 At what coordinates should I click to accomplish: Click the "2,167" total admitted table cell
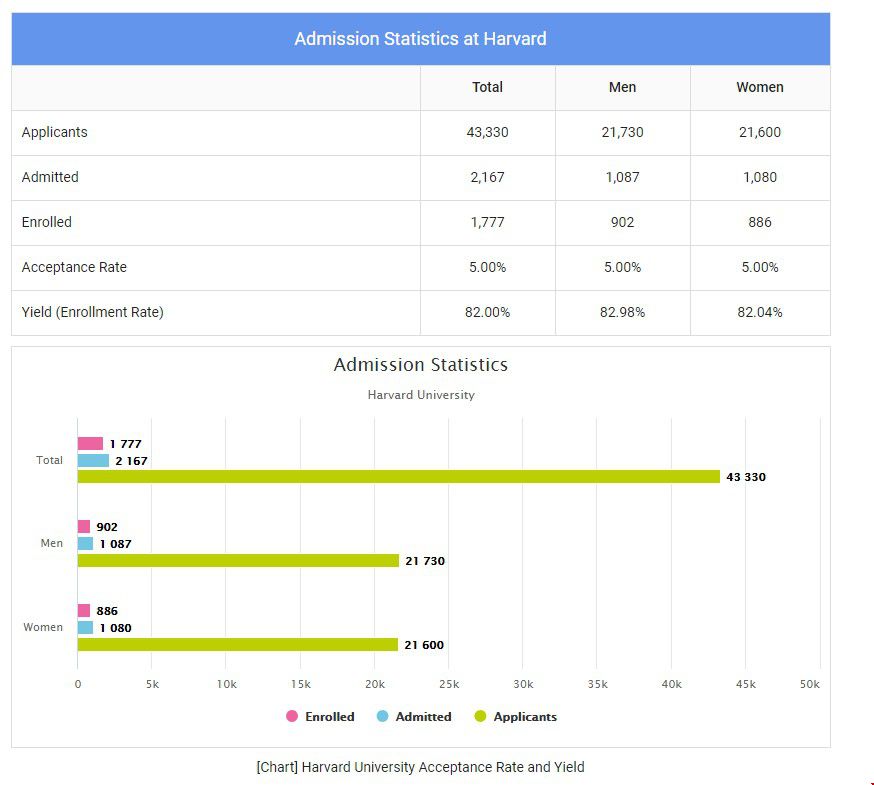487,177
